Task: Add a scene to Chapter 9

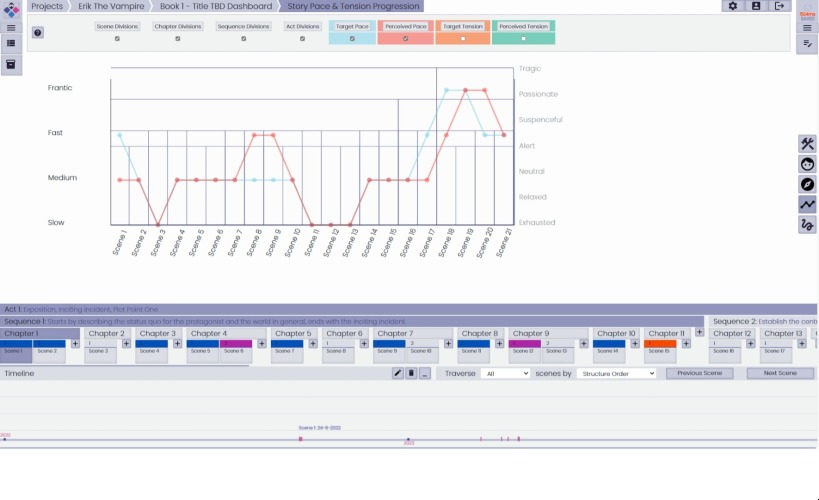Action: [583, 344]
